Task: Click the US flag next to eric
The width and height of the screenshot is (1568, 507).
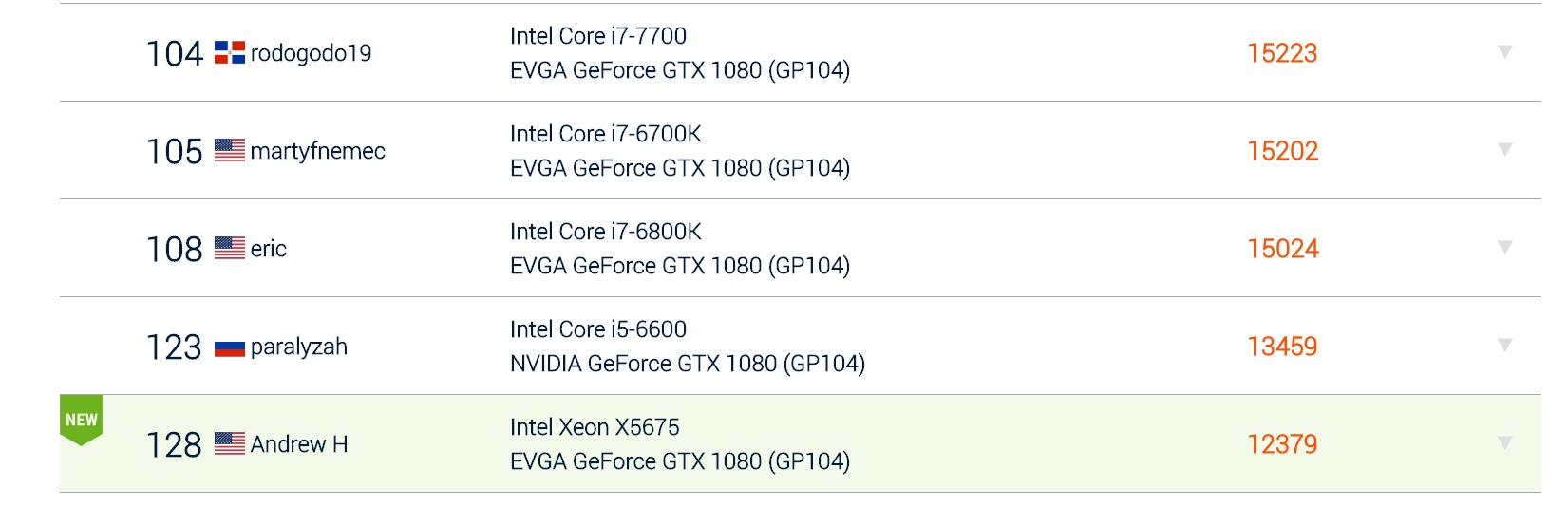Action: click(230, 248)
